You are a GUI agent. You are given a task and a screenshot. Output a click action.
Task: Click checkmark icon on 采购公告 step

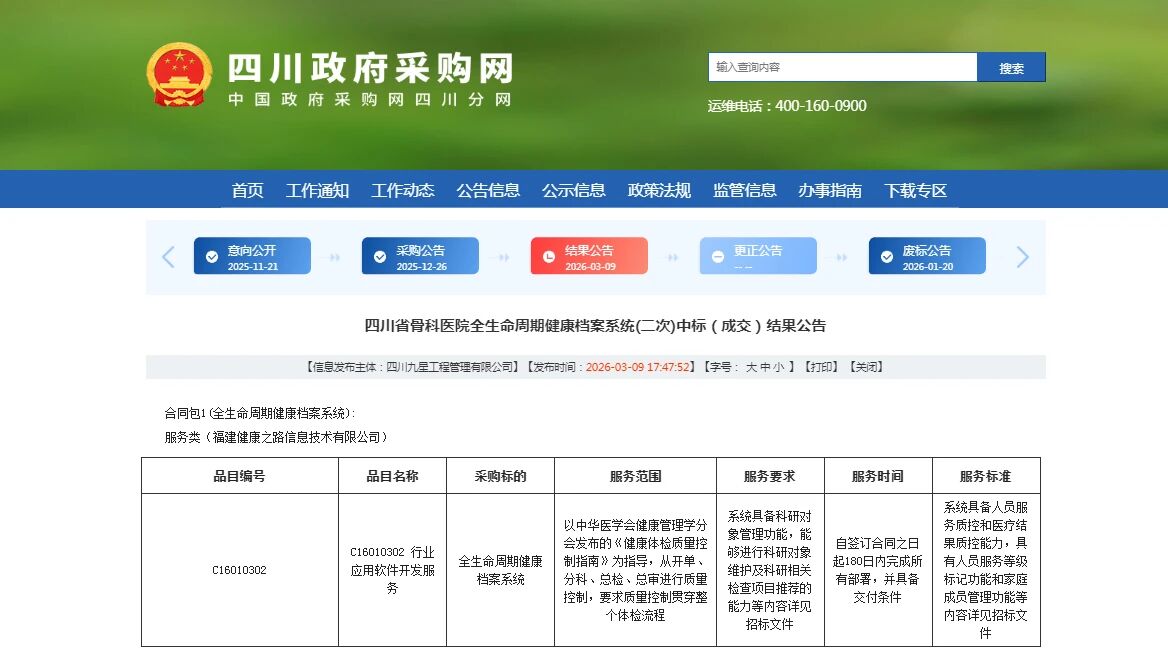380,257
